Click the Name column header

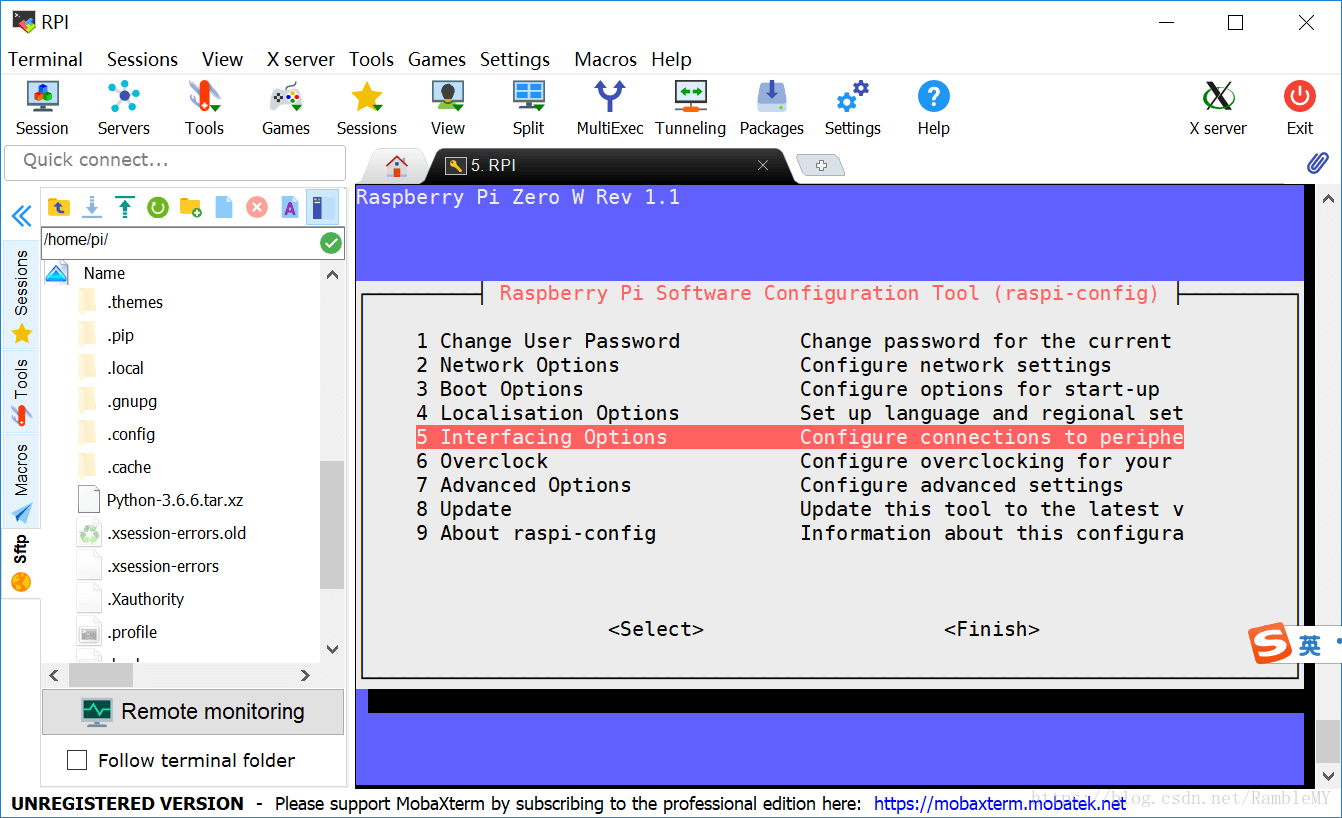(x=104, y=273)
